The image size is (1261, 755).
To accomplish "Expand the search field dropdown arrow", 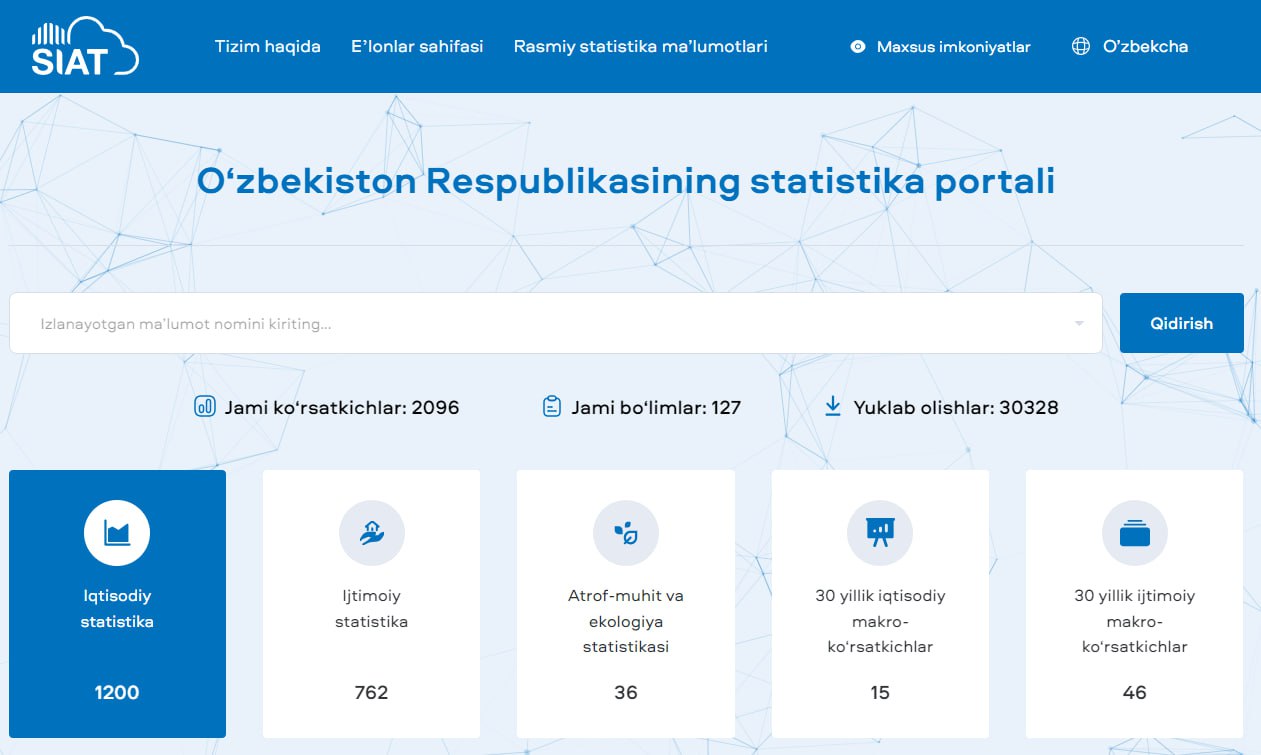I will pos(1079,323).
